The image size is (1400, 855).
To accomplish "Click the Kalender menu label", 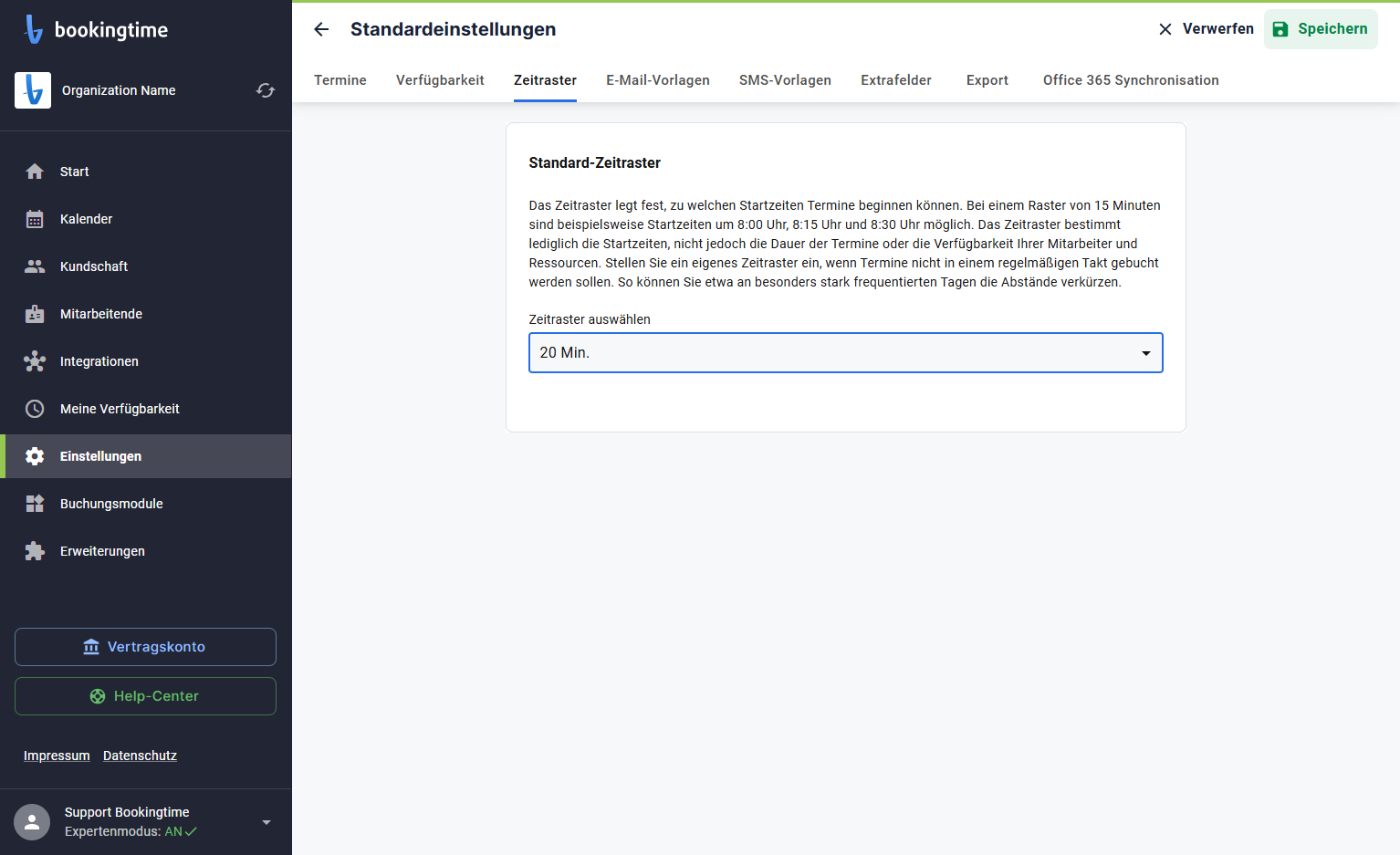I will [87, 219].
